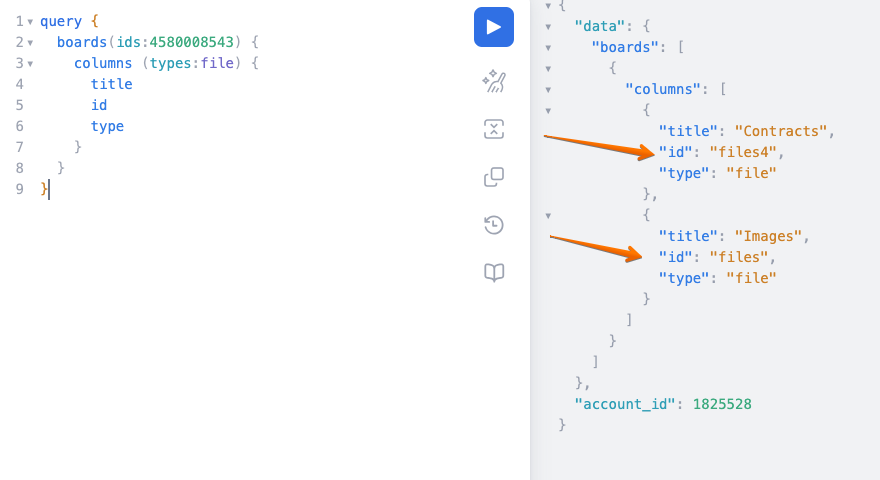
Task: Click the "file" type value under Images
Action: (751, 278)
